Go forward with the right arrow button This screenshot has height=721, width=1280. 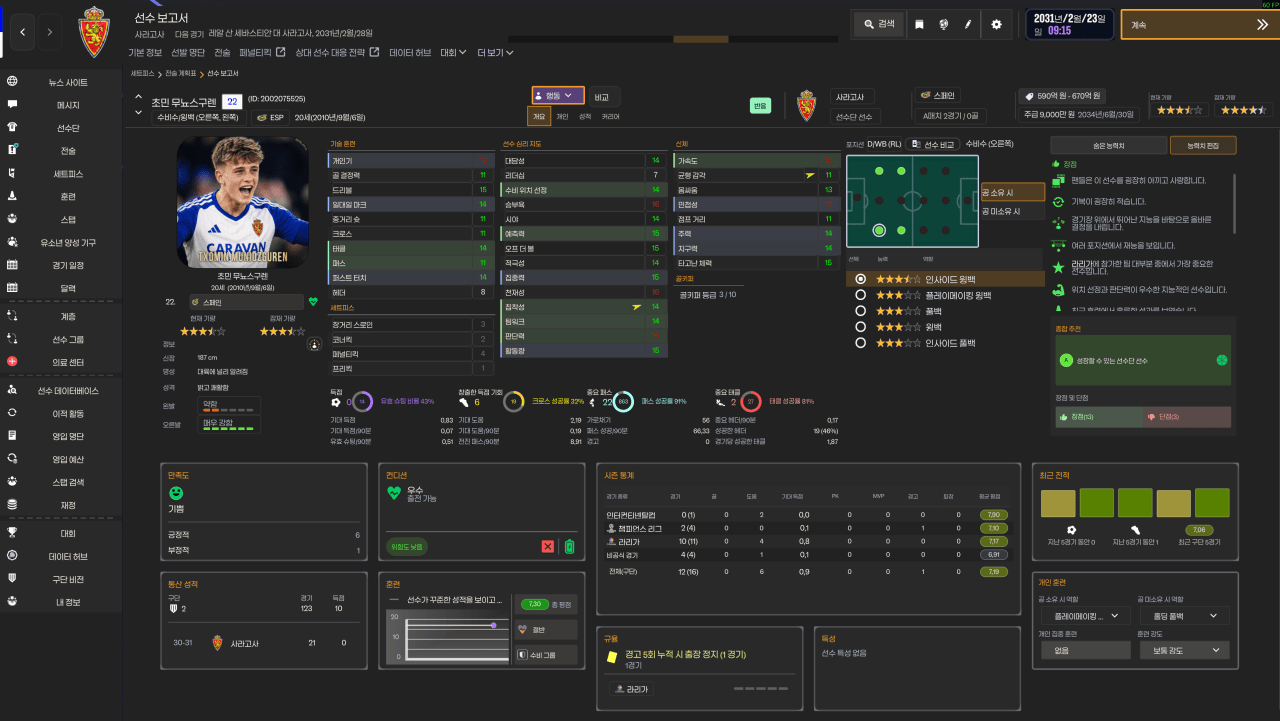tap(51, 32)
